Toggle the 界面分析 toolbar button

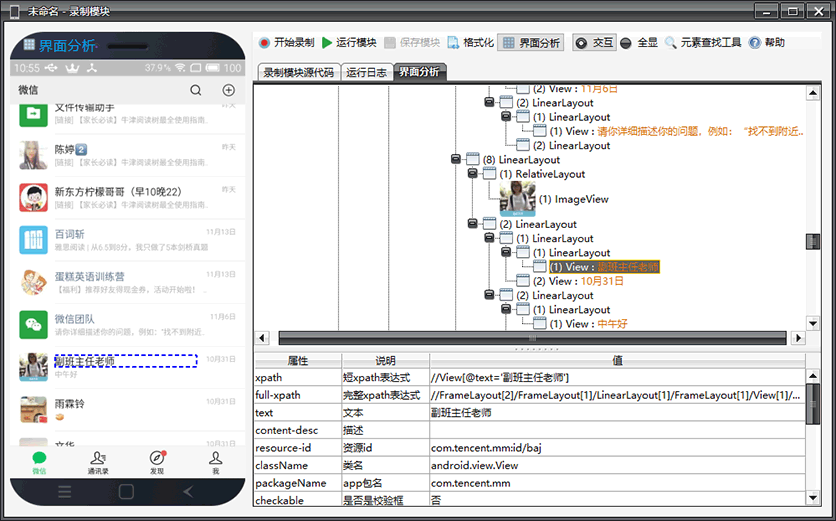pyautogui.click(x=531, y=43)
